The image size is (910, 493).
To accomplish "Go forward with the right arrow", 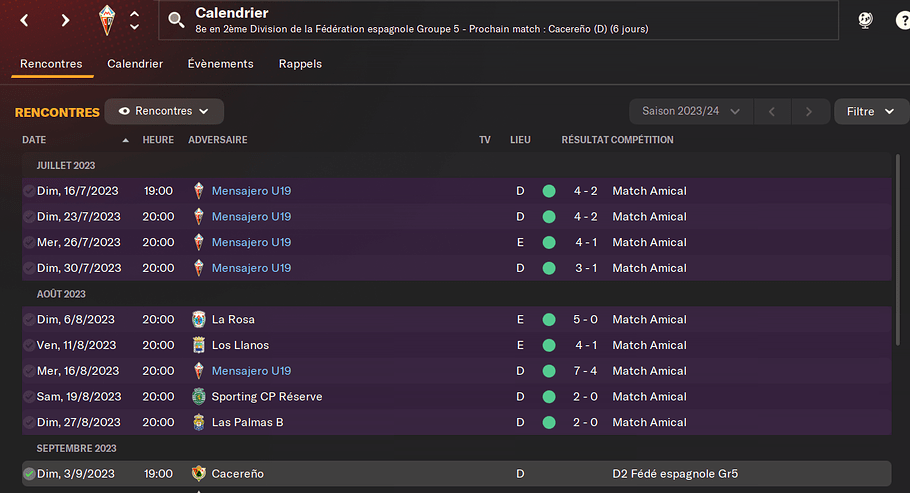I will point(65,20).
